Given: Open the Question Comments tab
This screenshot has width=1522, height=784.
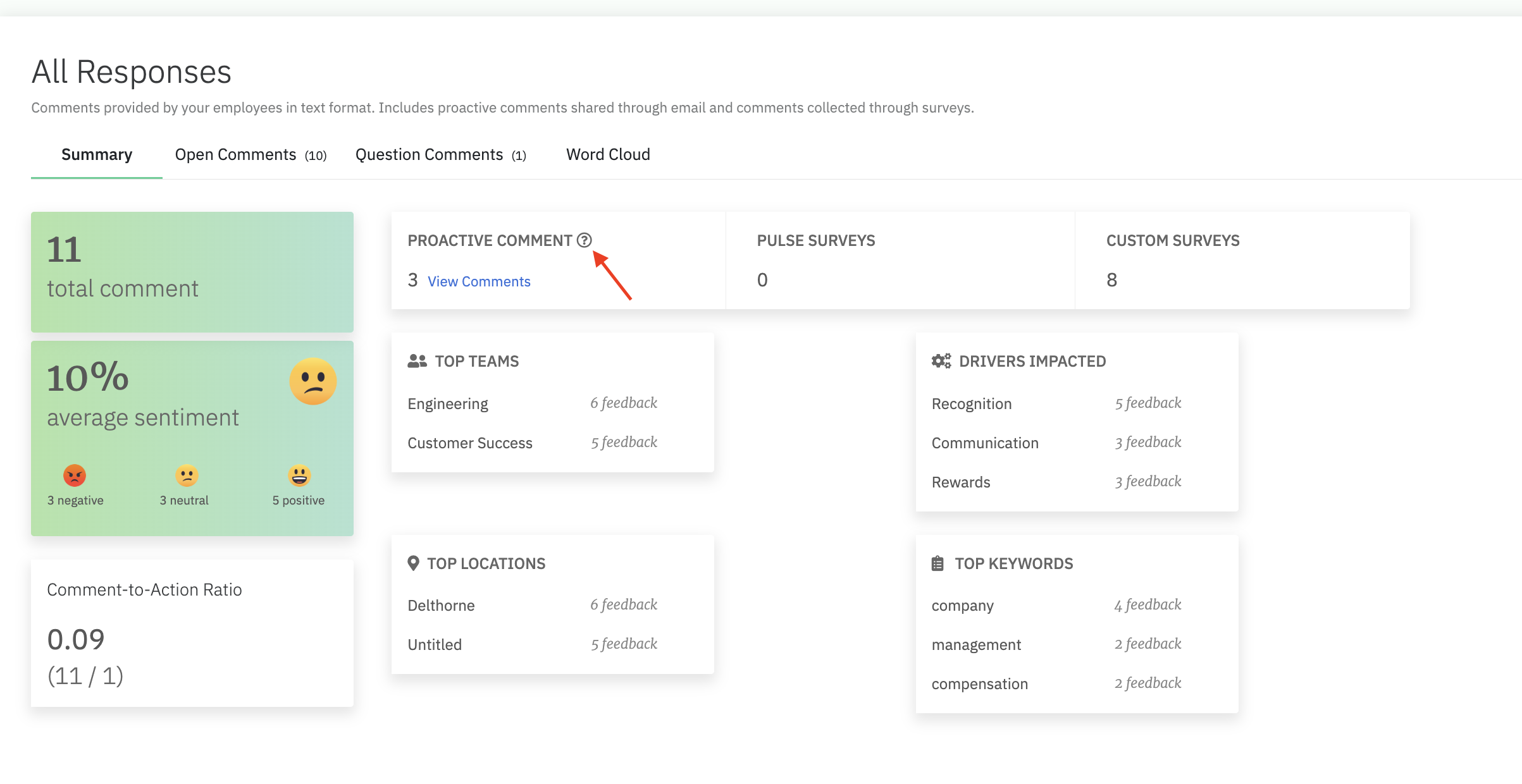Looking at the screenshot, I should point(440,155).
